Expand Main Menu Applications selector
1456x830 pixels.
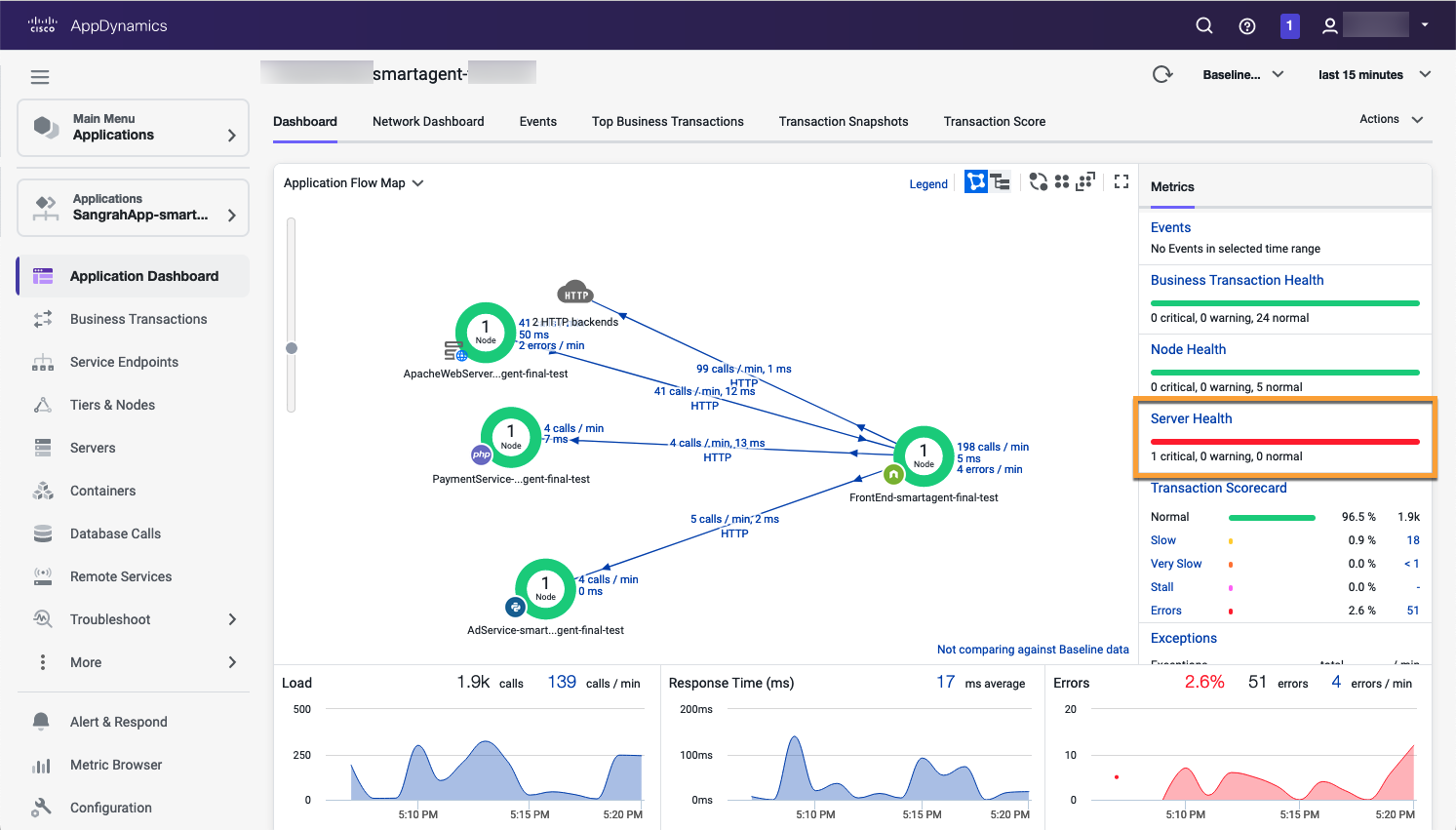coord(133,128)
